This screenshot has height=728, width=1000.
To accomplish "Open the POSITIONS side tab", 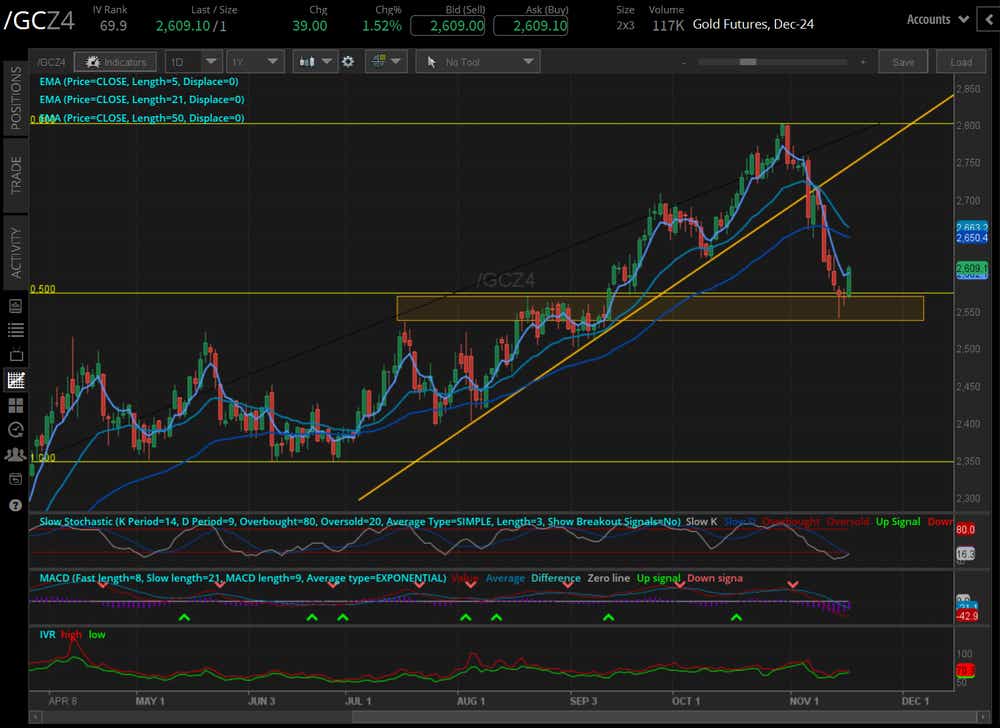I will (x=15, y=98).
